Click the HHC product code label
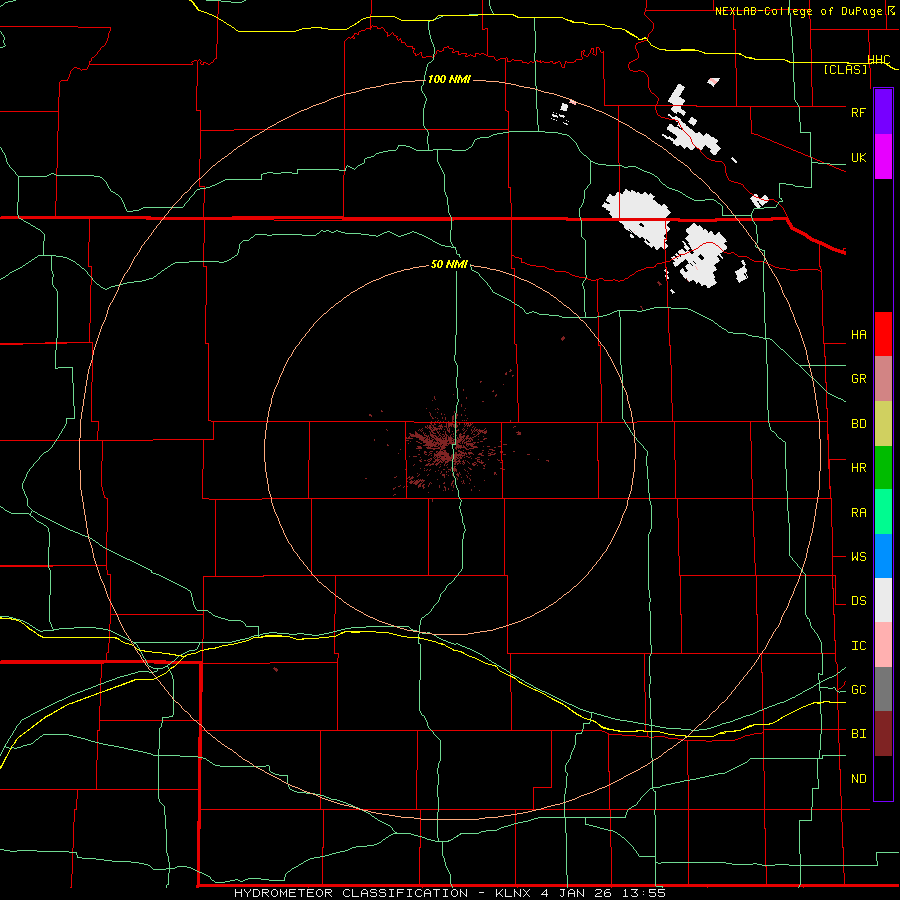The width and height of the screenshot is (900, 900). pos(879,59)
